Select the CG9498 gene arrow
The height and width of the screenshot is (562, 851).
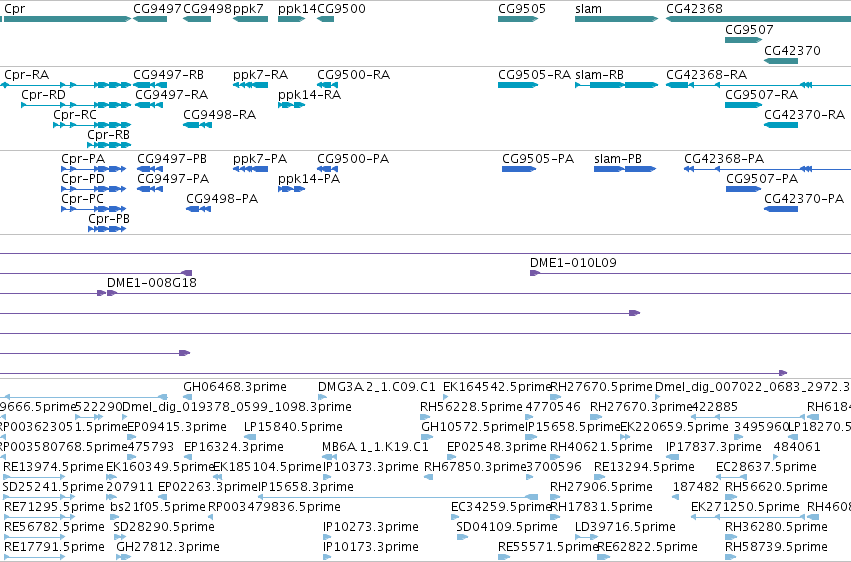(x=197, y=19)
